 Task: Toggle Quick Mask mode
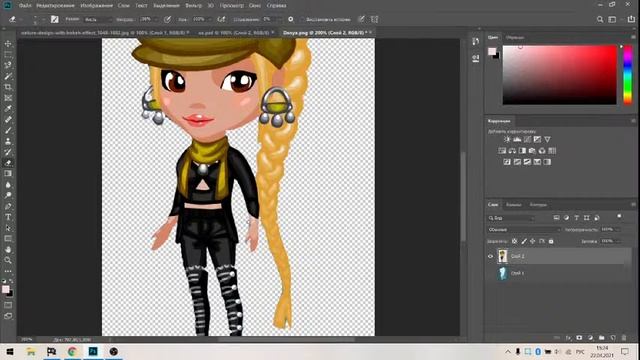pos(8,305)
